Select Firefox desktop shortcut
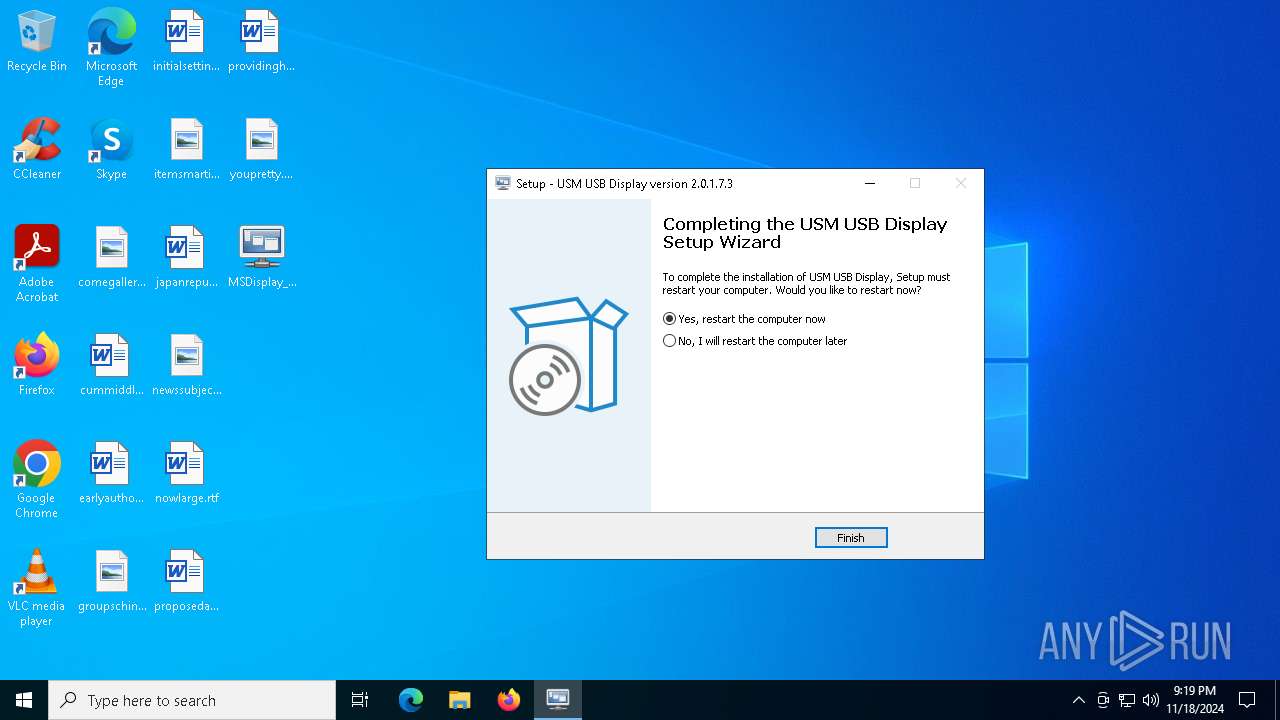1280x720 pixels. (x=37, y=366)
